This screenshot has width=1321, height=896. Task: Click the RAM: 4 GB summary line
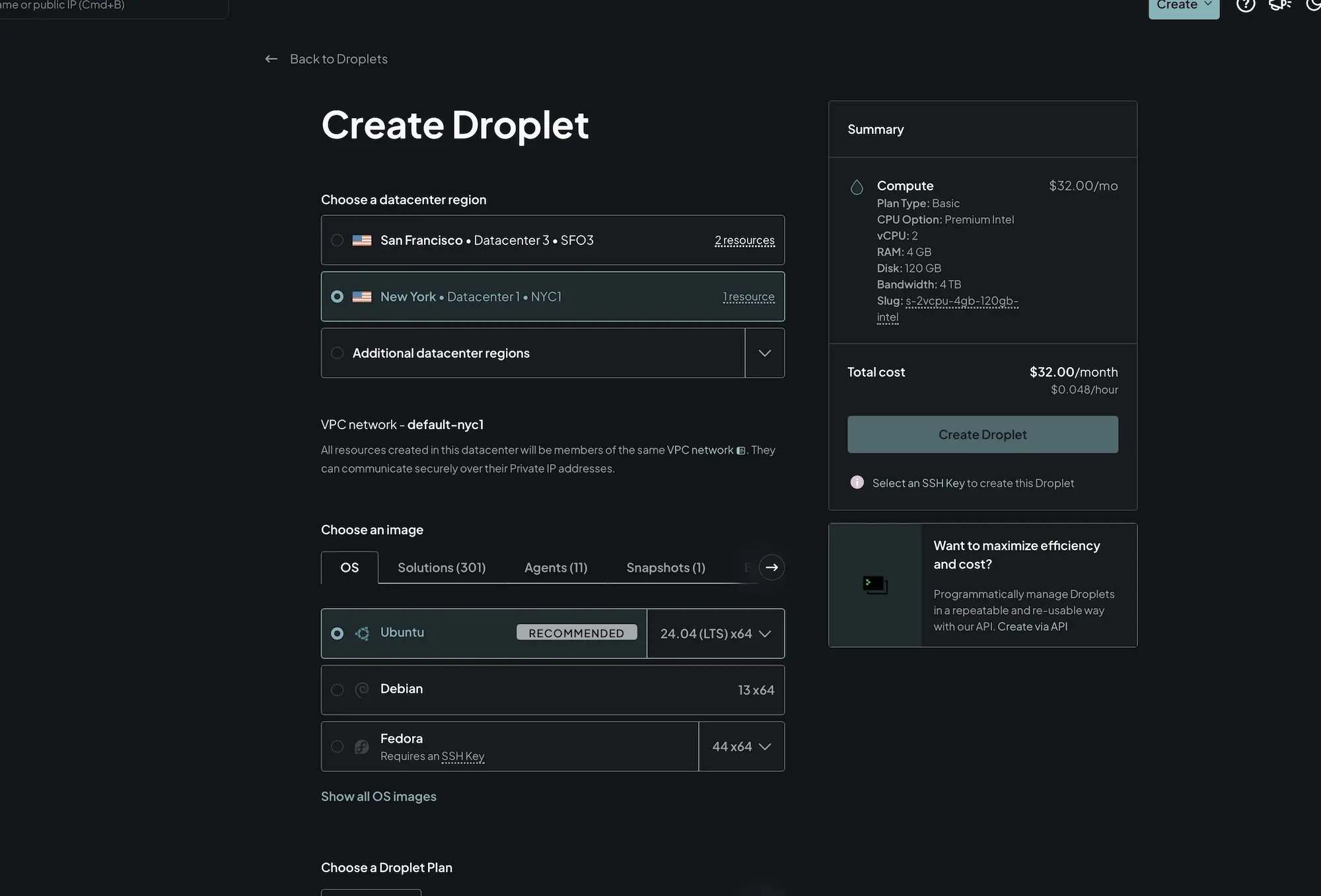point(904,252)
